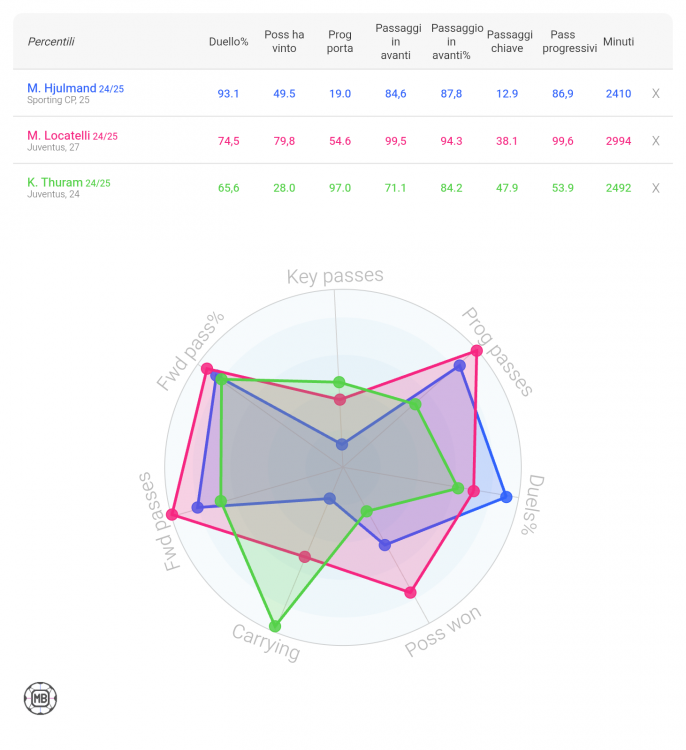The height and width of the screenshot is (750, 686).
Task: Open M. Locatelli 24/25 player link
Action: 72,136
